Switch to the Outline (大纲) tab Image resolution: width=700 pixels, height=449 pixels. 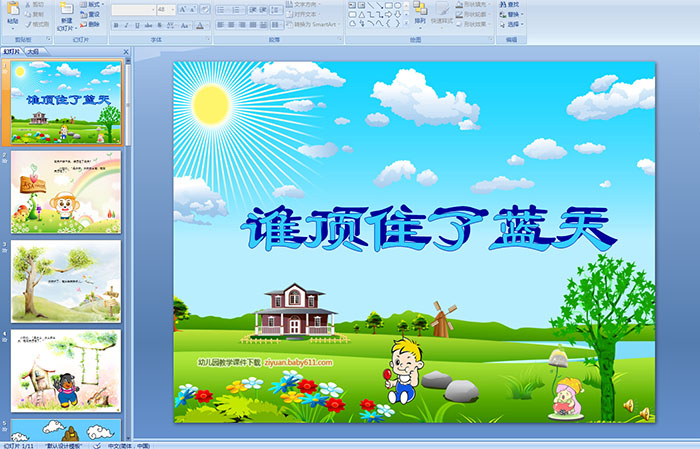(34, 51)
